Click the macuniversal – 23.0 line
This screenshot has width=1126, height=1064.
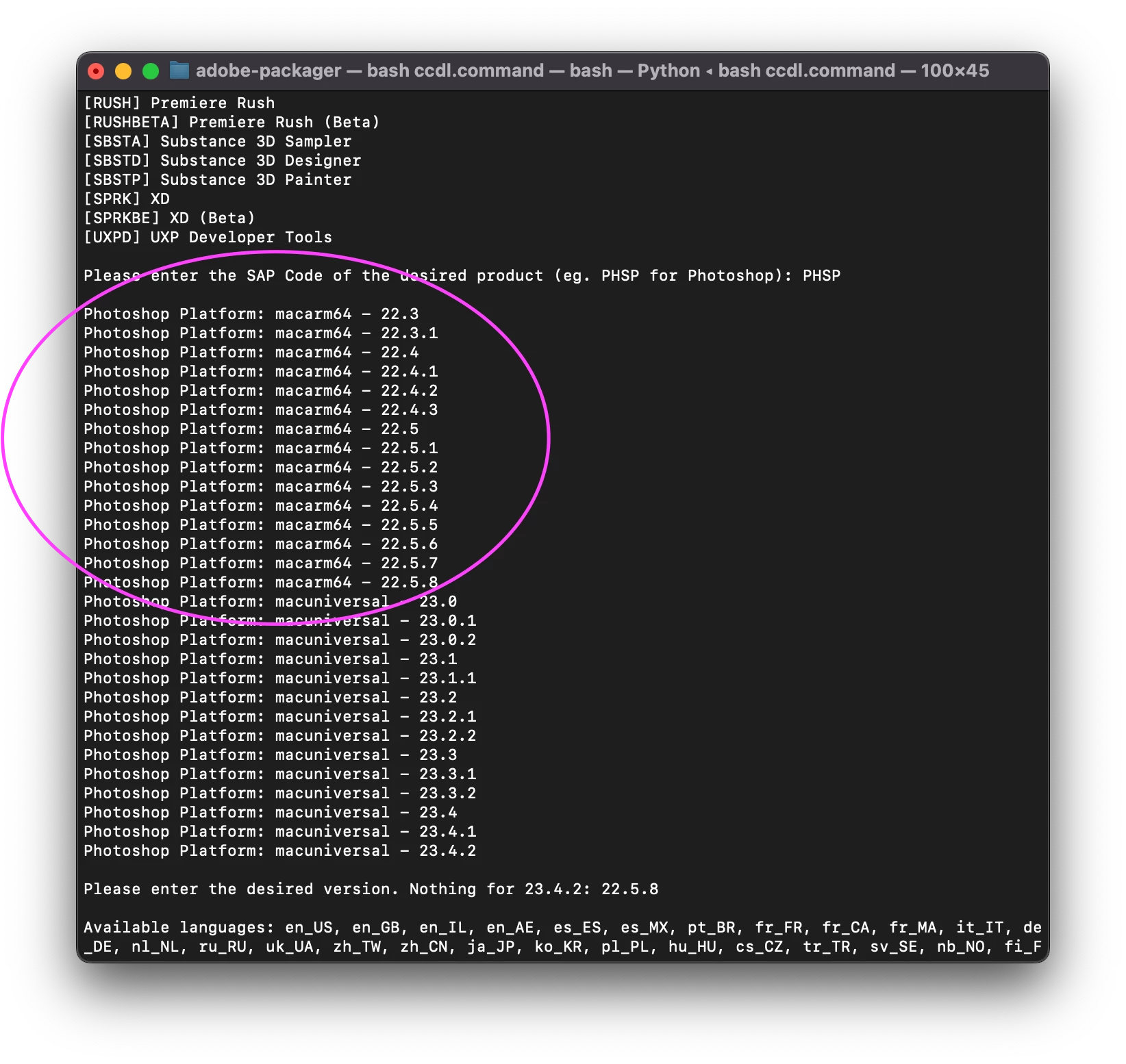click(x=271, y=602)
